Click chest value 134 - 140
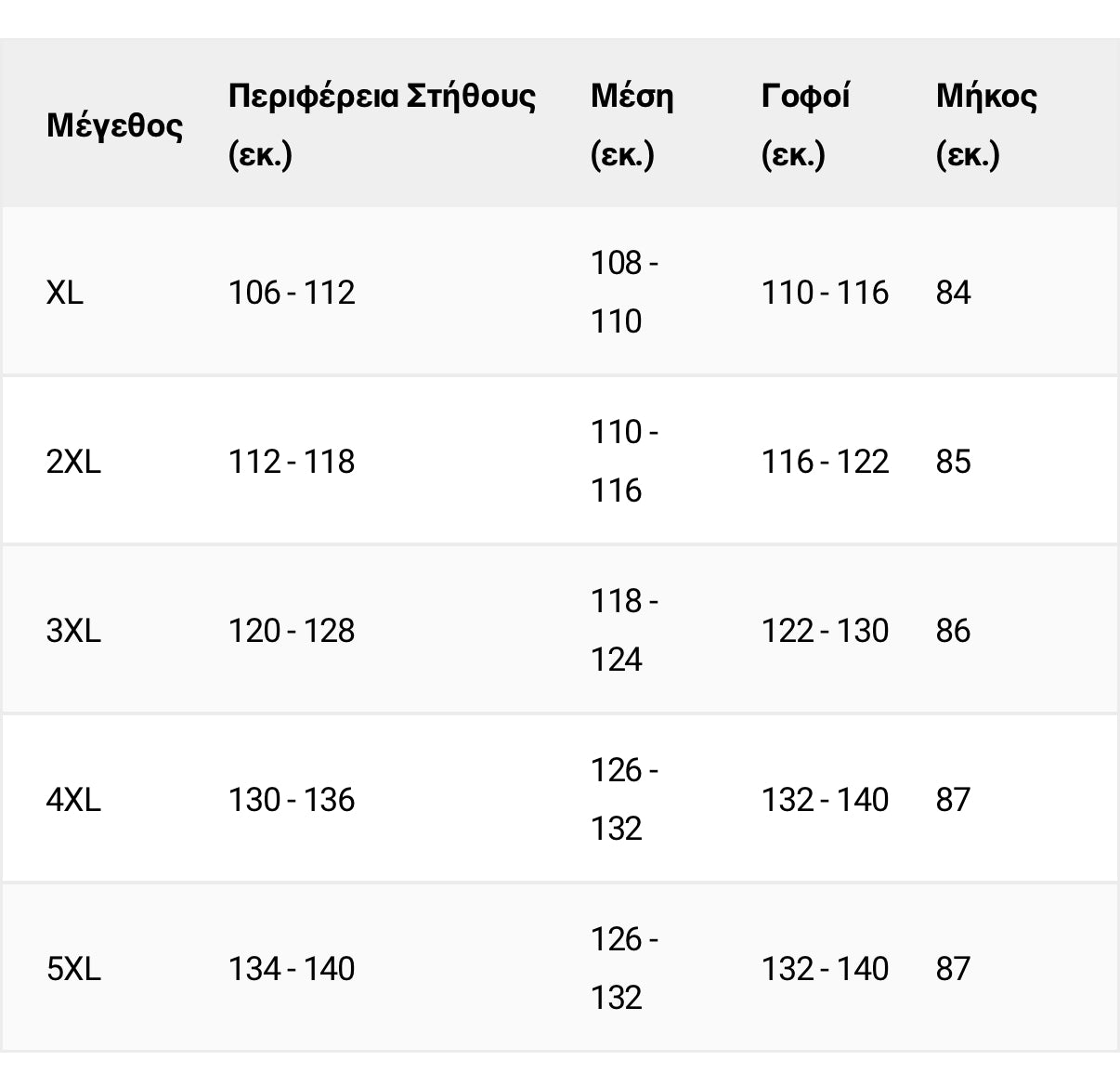Screen dimensions: 1120x1086 292,969
